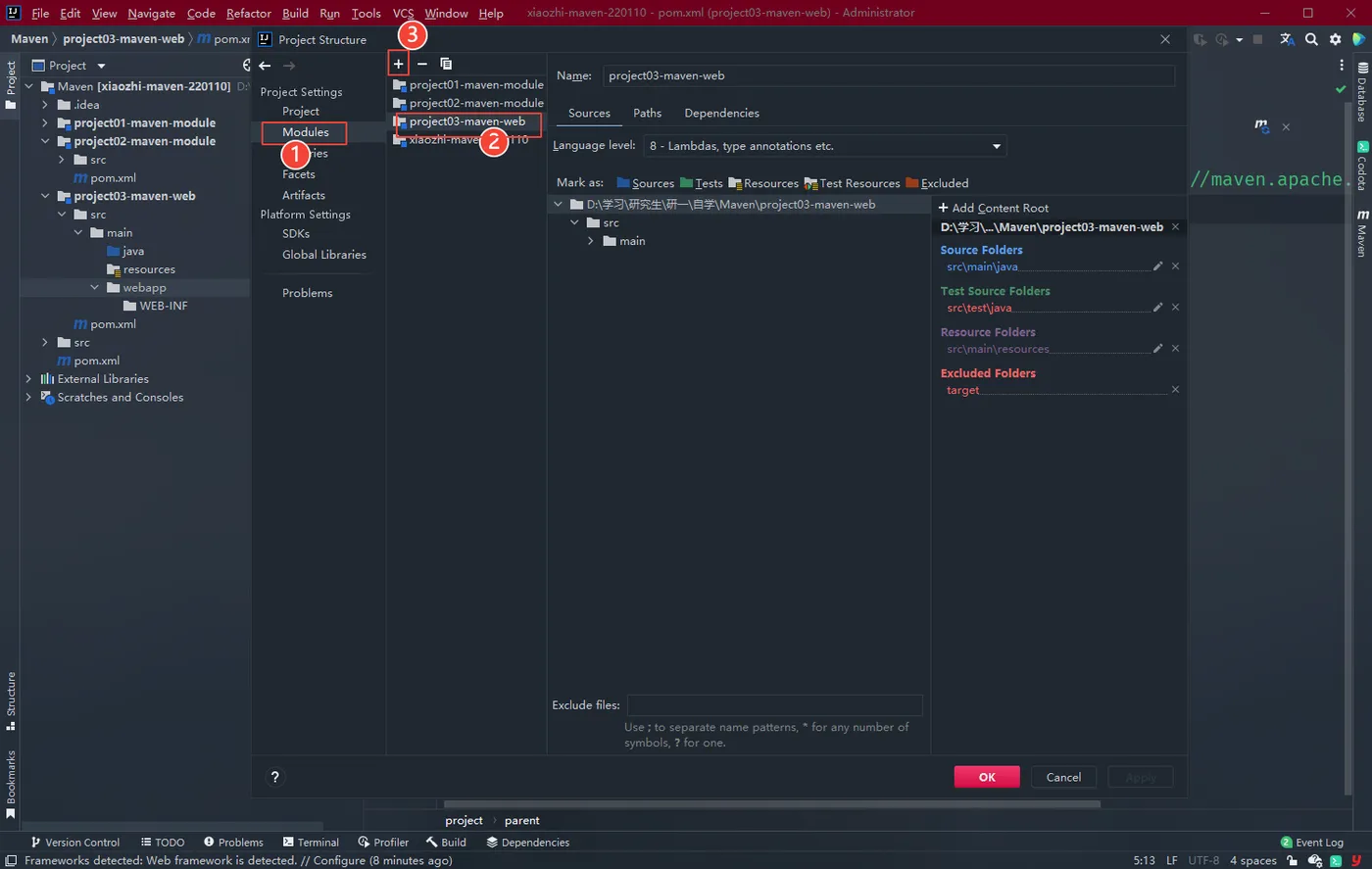Collapse the src node in content tree
Viewport: 1372px width, 869px height.
click(x=574, y=223)
